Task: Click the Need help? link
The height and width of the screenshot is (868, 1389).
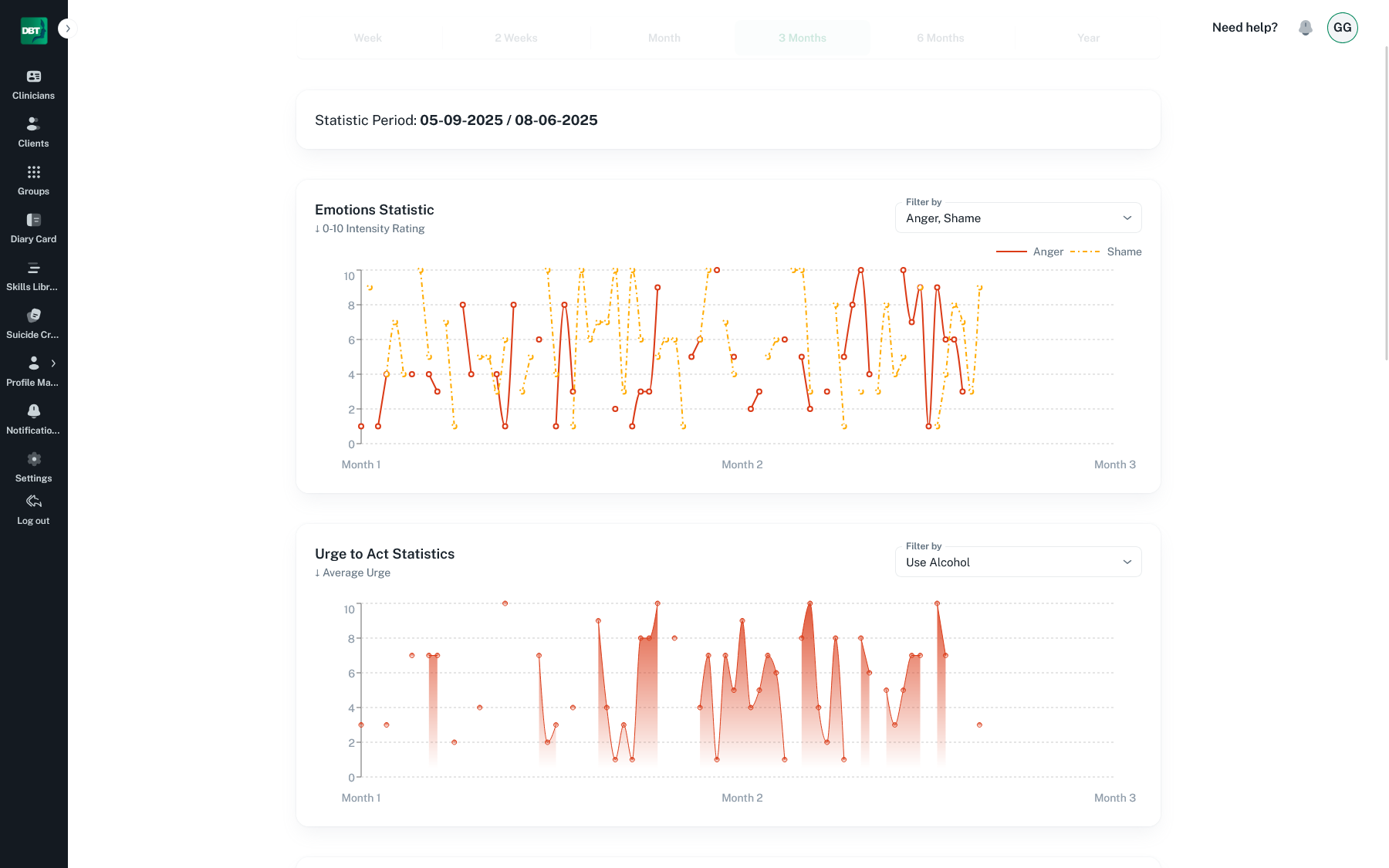Action: pyautogui.click(x=1244, y=28)
